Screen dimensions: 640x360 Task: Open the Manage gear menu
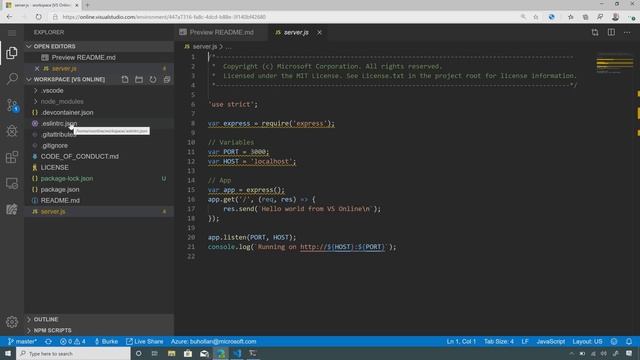tap(12, 322)
